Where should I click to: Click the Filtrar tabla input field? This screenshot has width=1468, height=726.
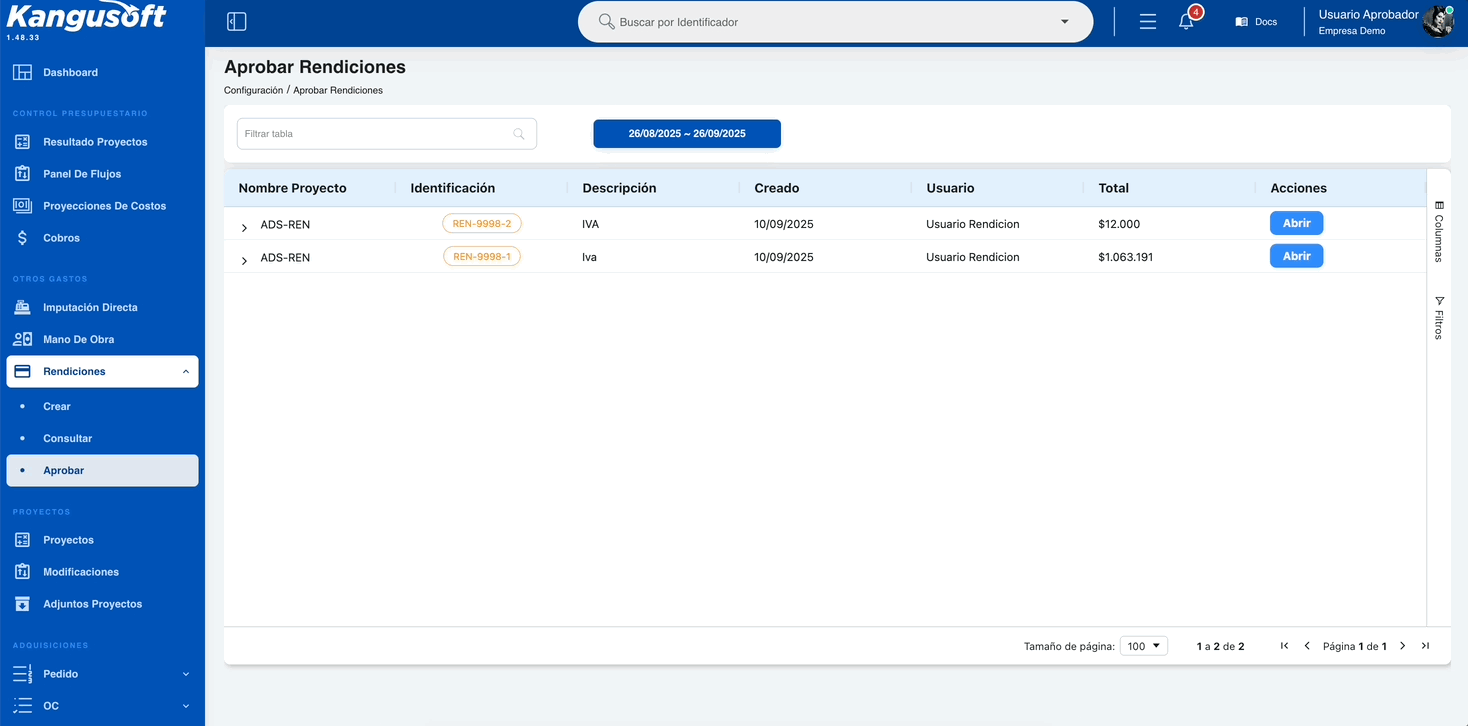pos(387,134)
